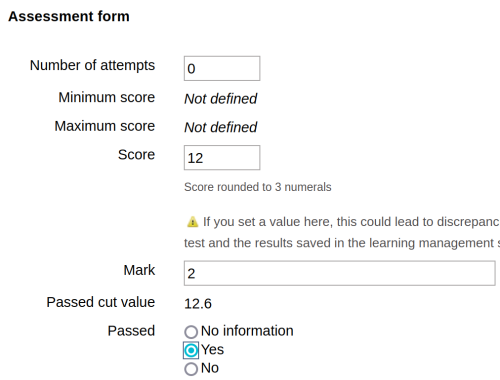Focus the Number of attempts input field
This screenshot has height=380, width=500.
click(x=222, y=68)
